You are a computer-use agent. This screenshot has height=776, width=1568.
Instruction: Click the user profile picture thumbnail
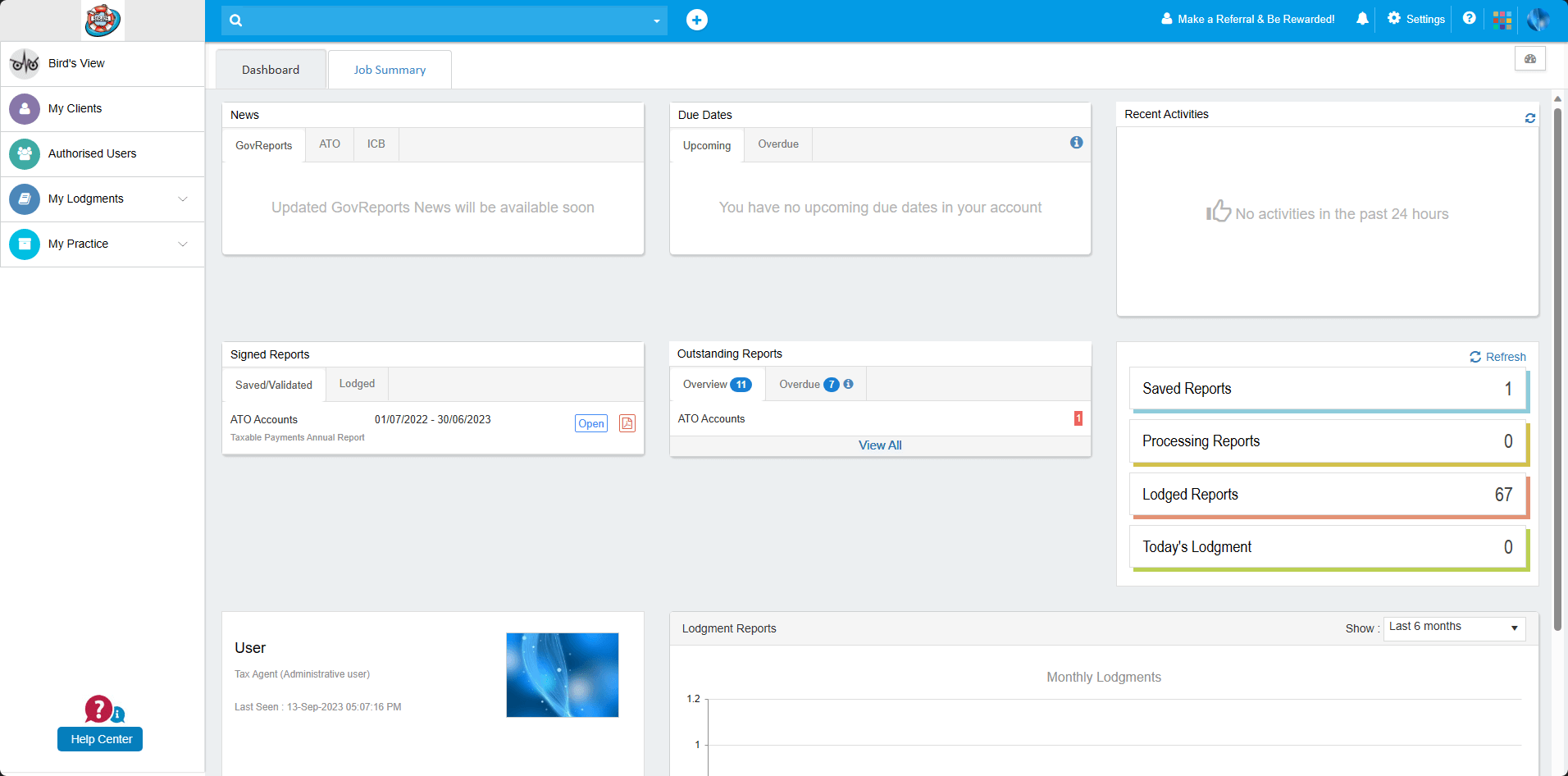pyautogui.click(x=563, y=675)
